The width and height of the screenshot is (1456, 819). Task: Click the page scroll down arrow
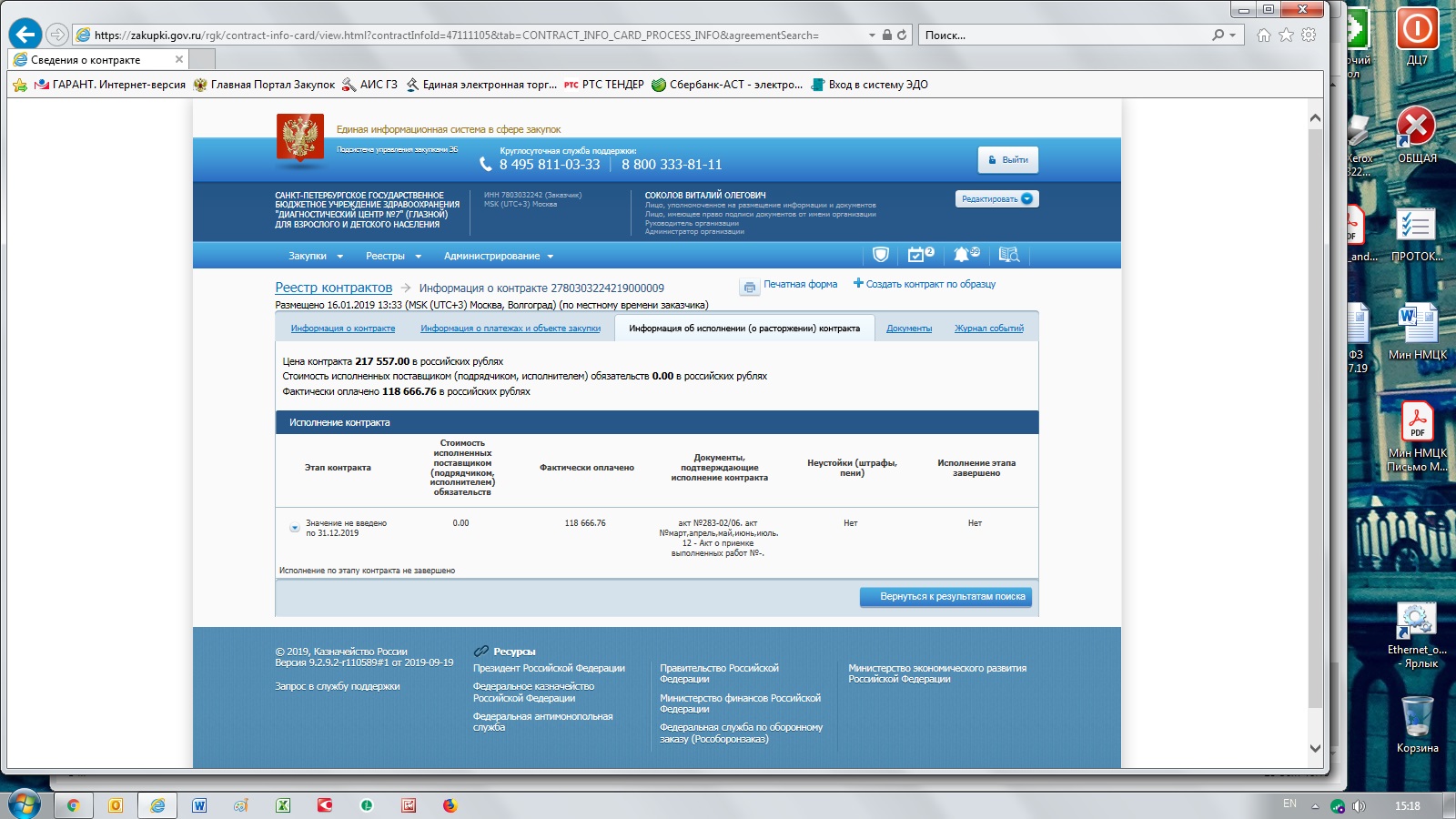tap(1315, 748)
